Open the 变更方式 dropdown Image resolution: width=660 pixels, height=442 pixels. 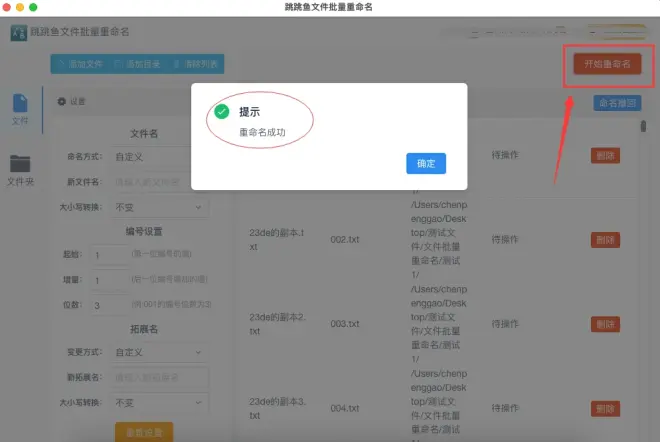click(160, 352)
